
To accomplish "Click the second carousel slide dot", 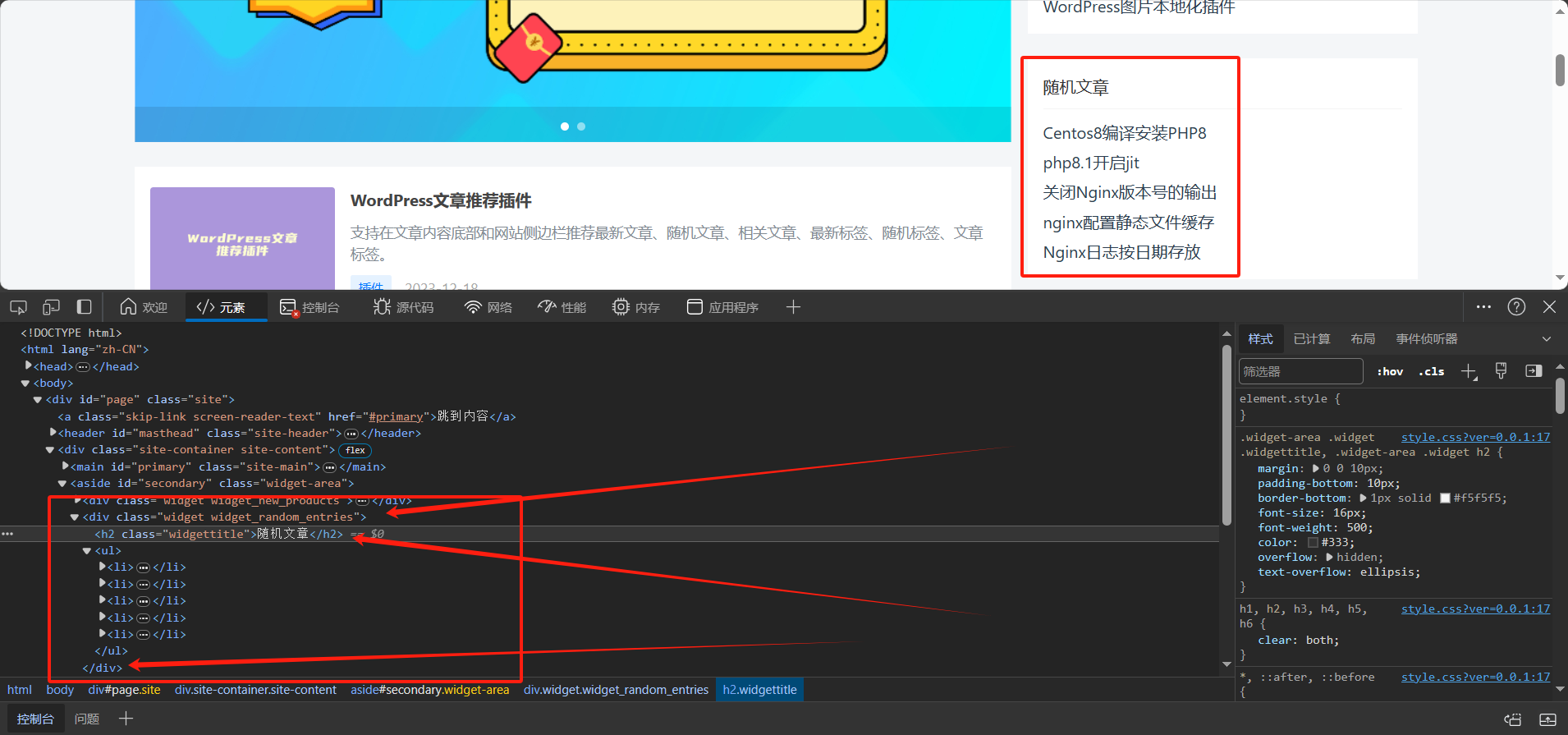I will [x=581, y=126].
